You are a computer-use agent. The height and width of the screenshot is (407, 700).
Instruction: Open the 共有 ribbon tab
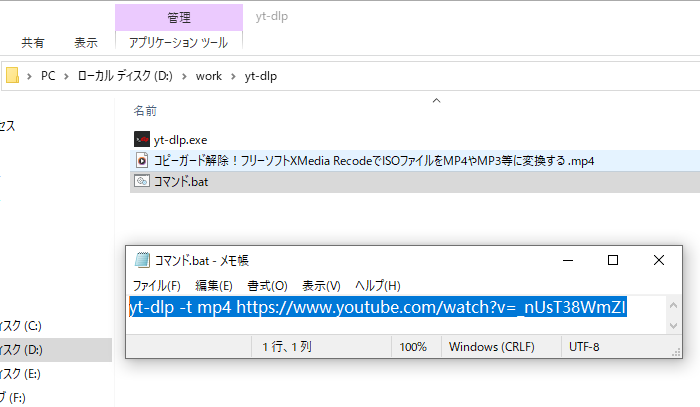33,42
